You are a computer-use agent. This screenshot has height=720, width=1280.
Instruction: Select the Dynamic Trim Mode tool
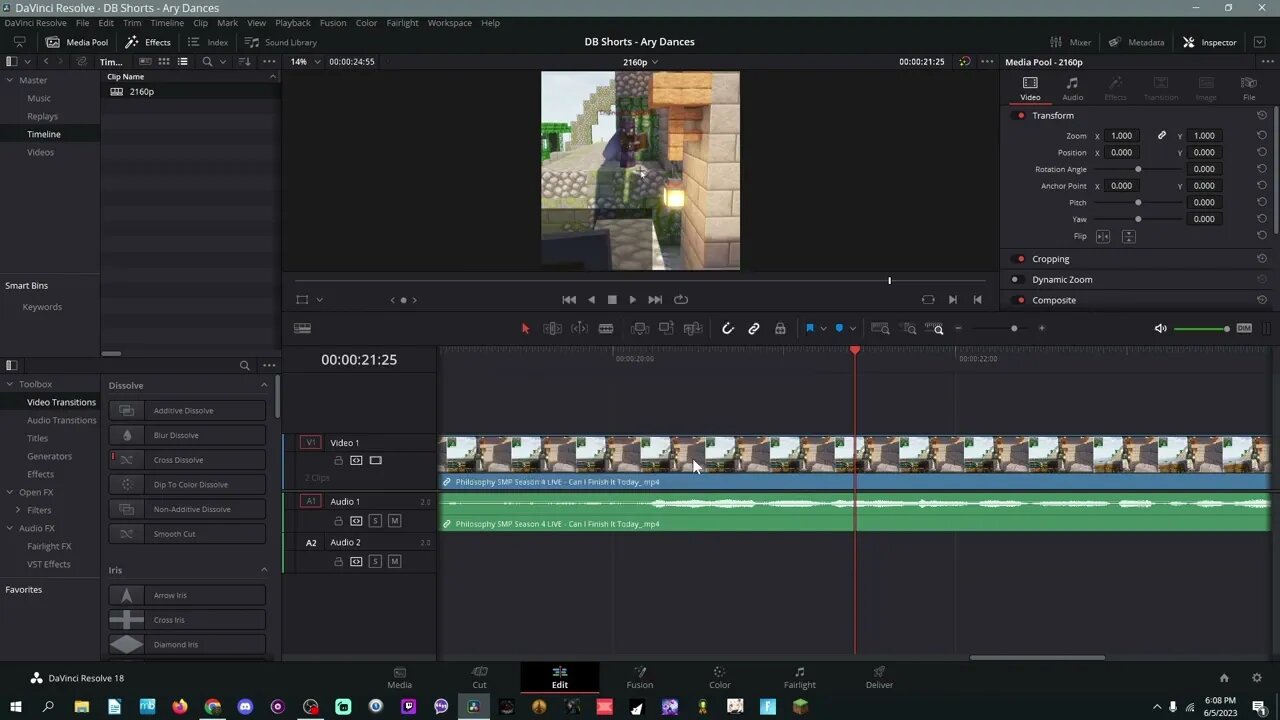579,328
